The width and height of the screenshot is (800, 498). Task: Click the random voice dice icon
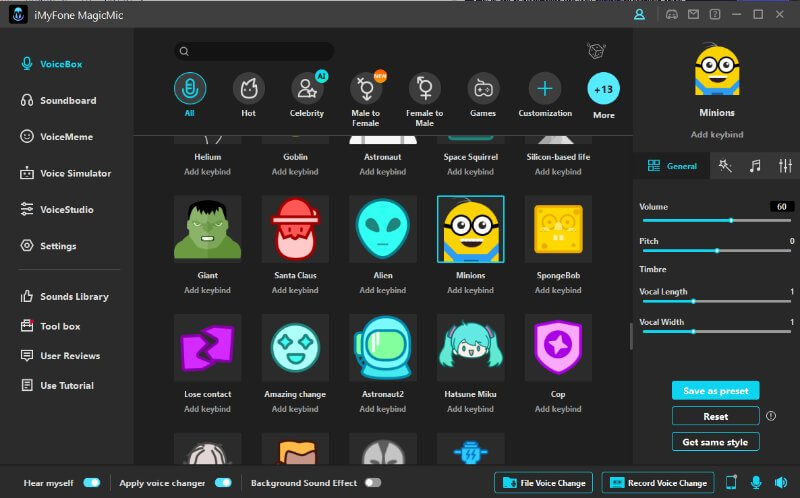coord(596,51)
